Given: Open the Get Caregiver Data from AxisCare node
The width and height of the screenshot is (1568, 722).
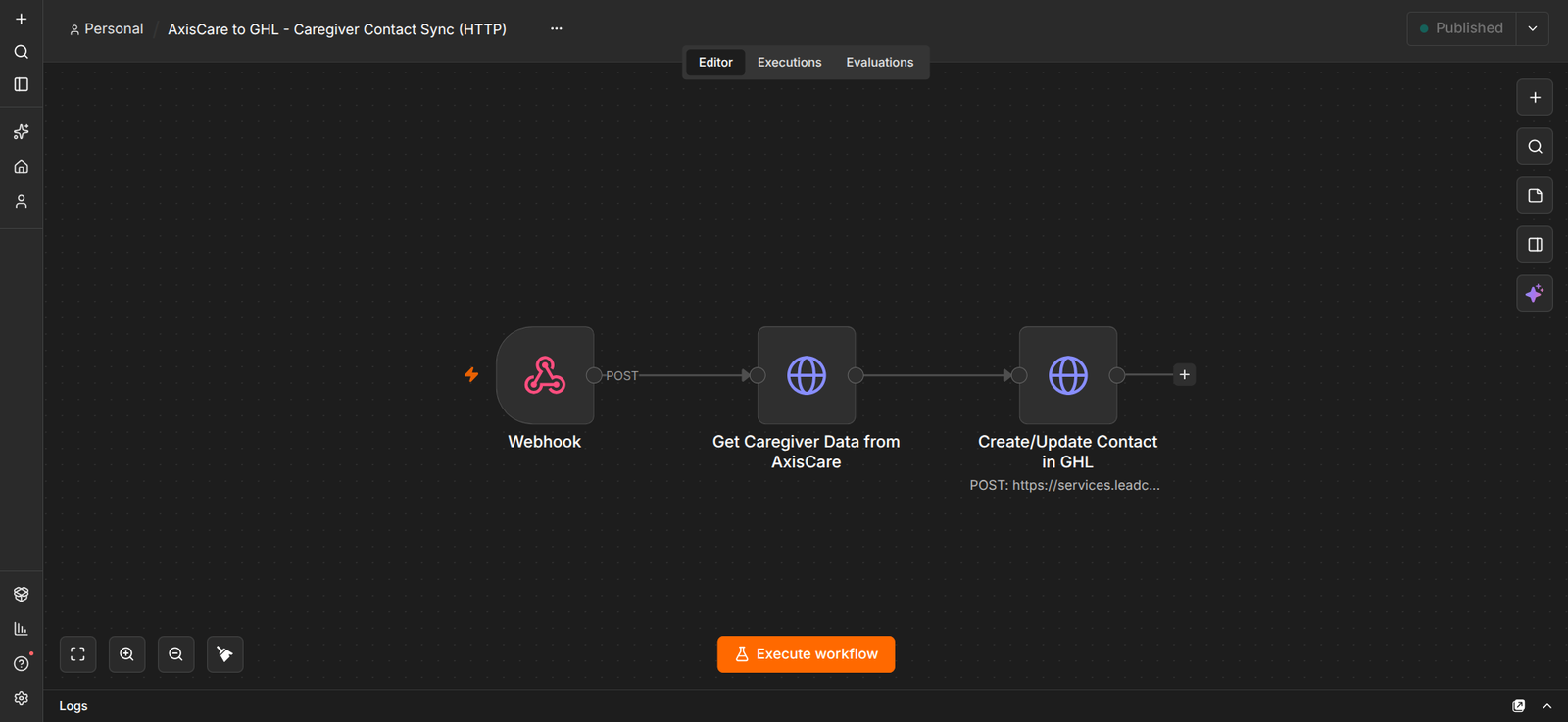Looking at the screenshot, I should point(807,375).
